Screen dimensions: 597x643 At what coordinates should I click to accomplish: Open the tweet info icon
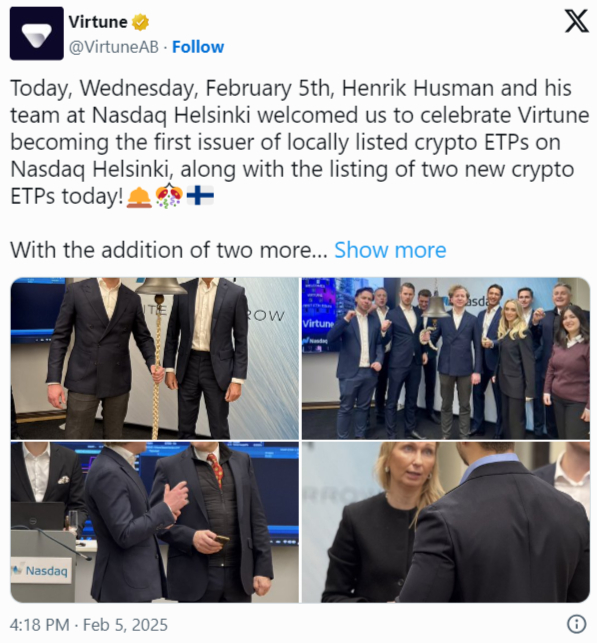click(x=576, y=625)
